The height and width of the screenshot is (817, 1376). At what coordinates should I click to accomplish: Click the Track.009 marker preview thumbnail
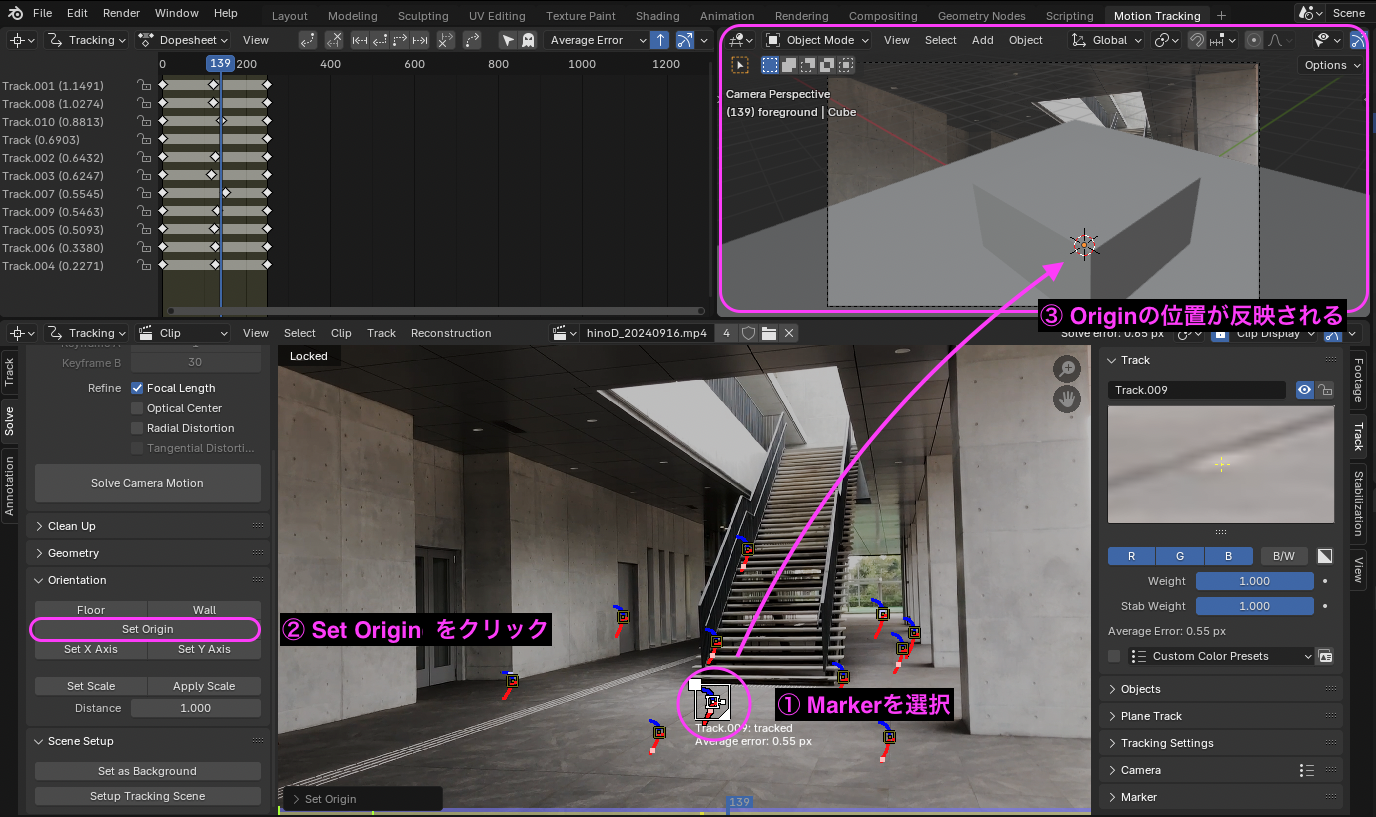click(1220, 464)
